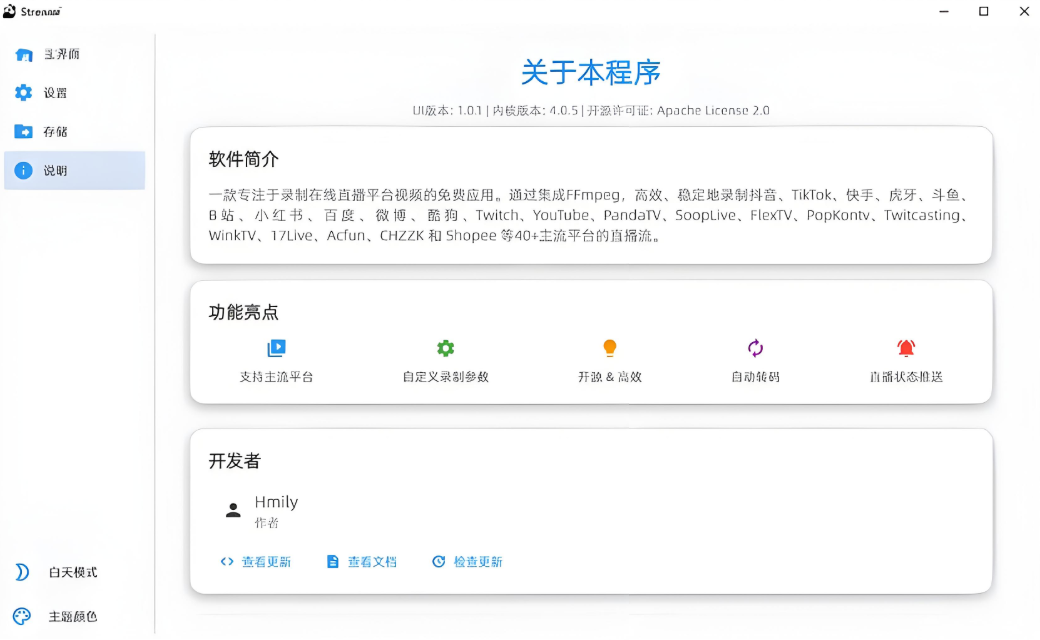This screenshot has width=1040, height=640.
Task: Click the red 直播状态推送 bell icon
Action: pos(906,348)
